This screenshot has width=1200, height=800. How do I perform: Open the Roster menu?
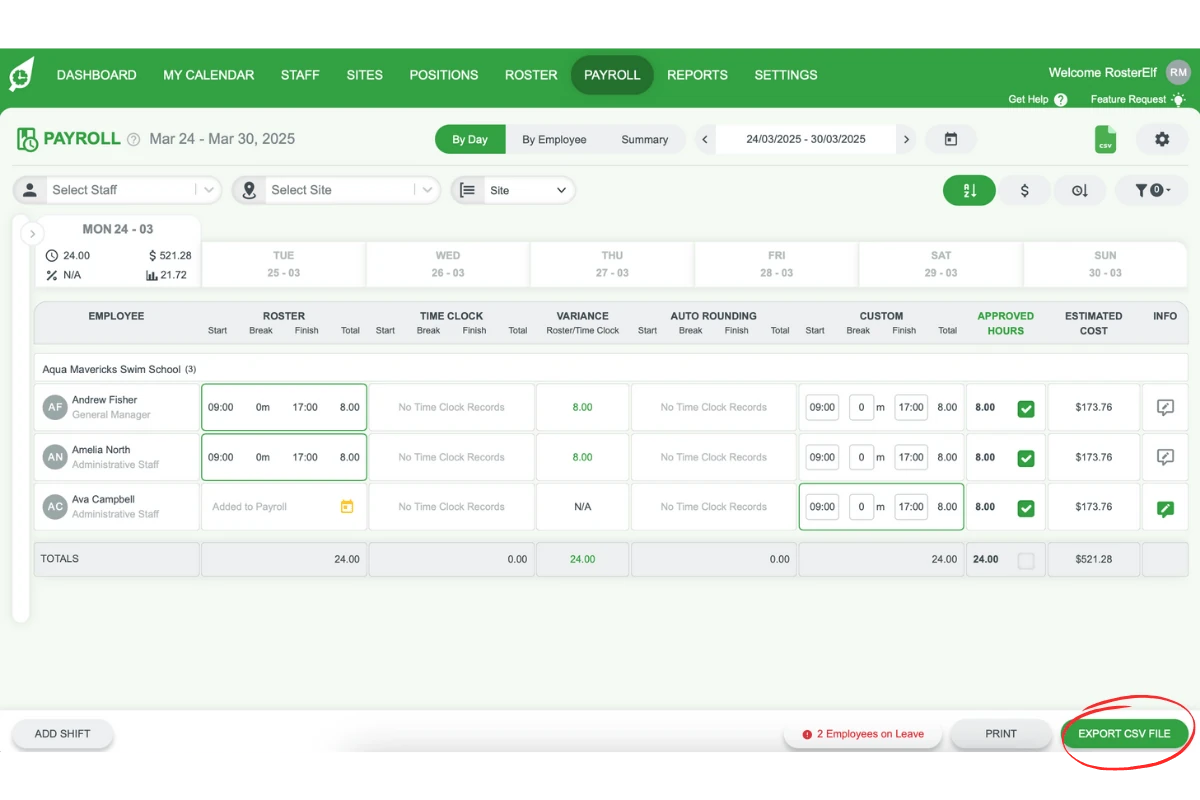click(531, 75)
